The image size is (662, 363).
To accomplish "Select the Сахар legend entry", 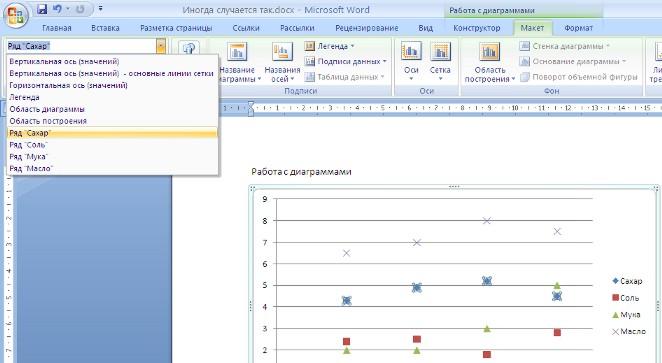I will [627, 281].
